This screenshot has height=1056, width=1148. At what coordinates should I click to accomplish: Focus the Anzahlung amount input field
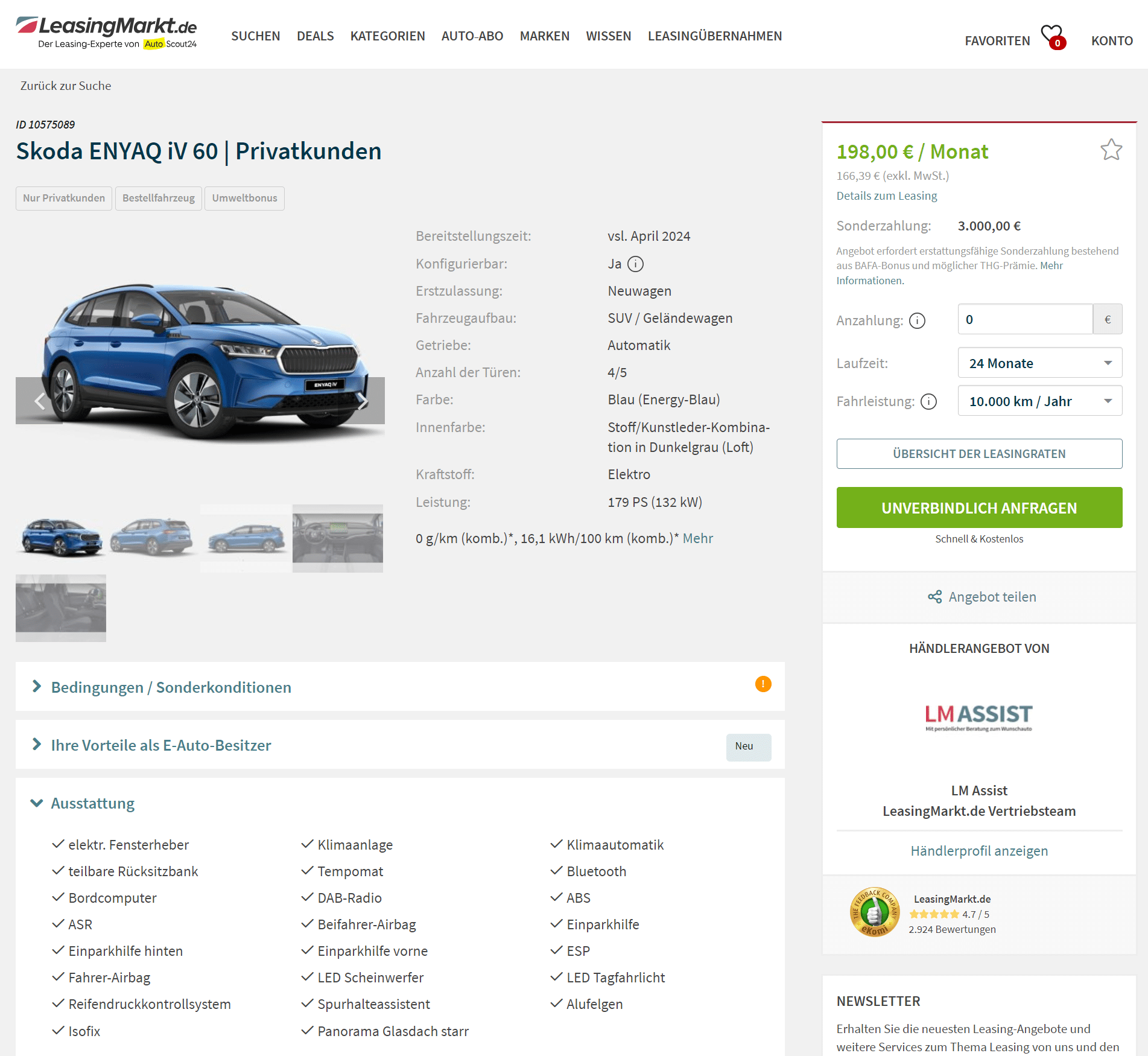pyautogui.click(x=1025, y=319)
